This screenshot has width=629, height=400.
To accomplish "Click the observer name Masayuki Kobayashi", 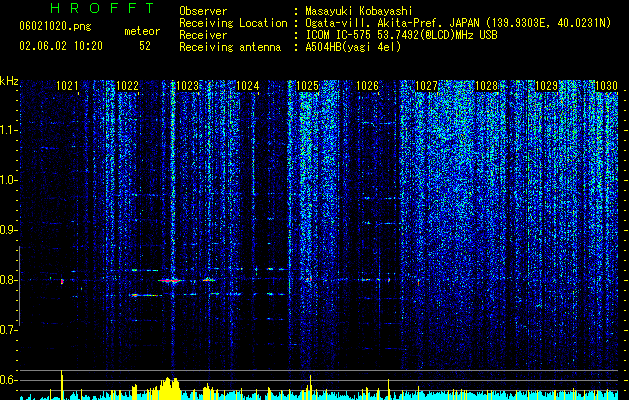I will [x=359, y=11].
